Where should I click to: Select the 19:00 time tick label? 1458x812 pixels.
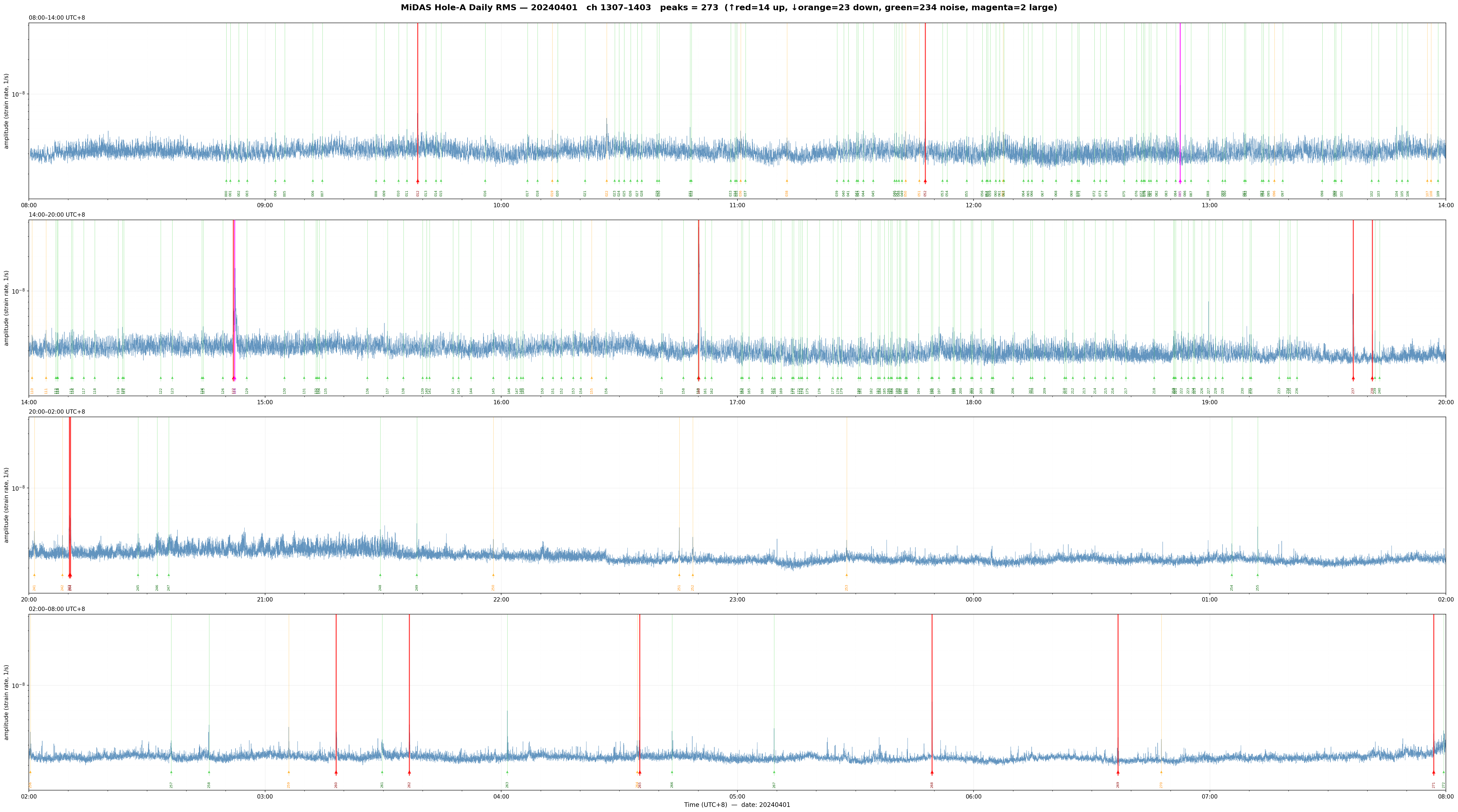[x=1210, y=402]
